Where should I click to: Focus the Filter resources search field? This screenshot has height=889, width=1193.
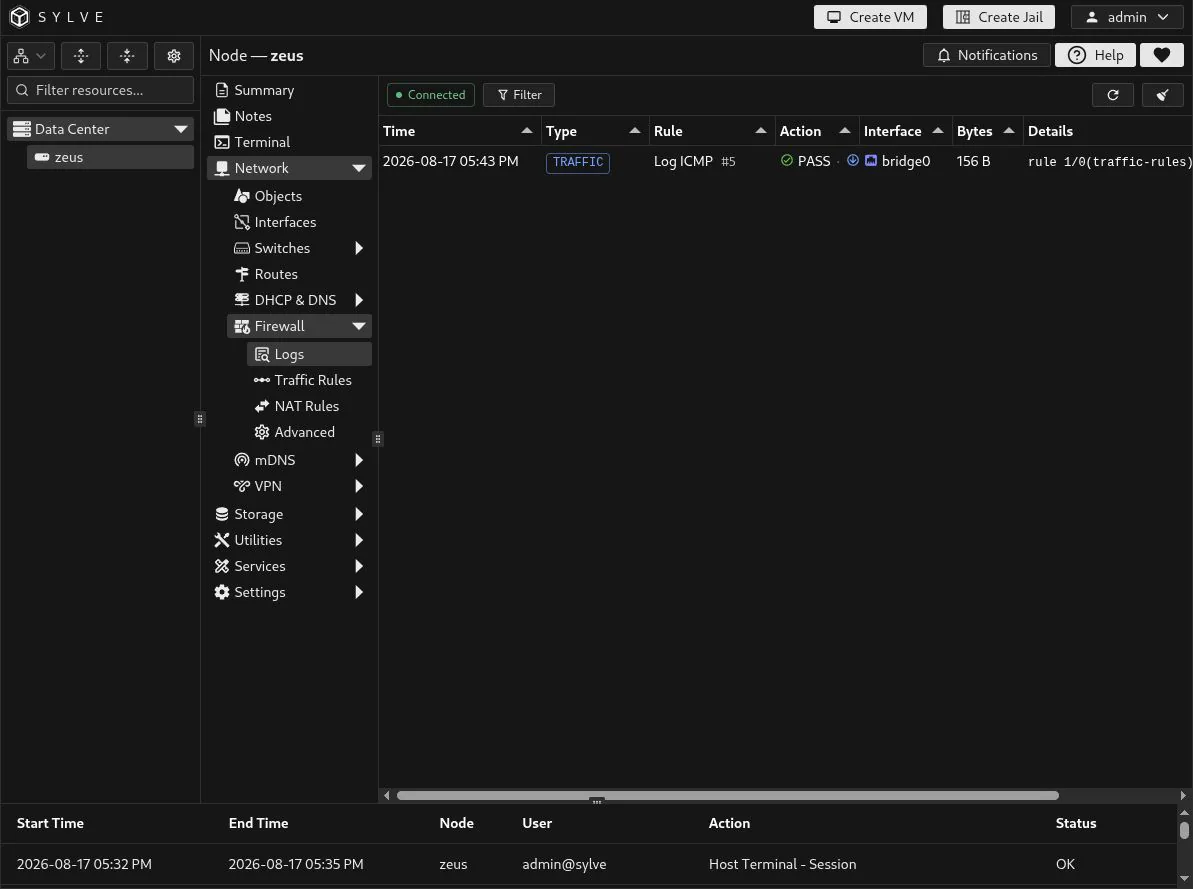[x=100, y=90]
